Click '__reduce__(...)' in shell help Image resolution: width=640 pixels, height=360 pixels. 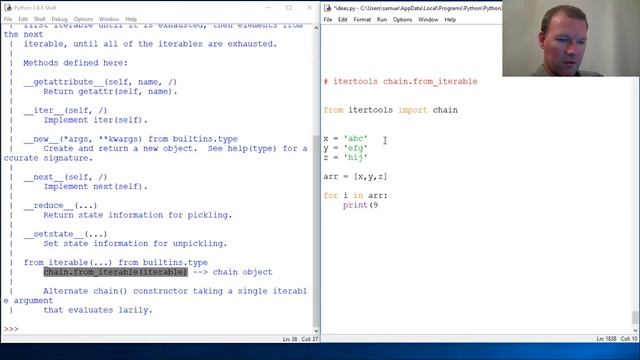tap(60, 205)
